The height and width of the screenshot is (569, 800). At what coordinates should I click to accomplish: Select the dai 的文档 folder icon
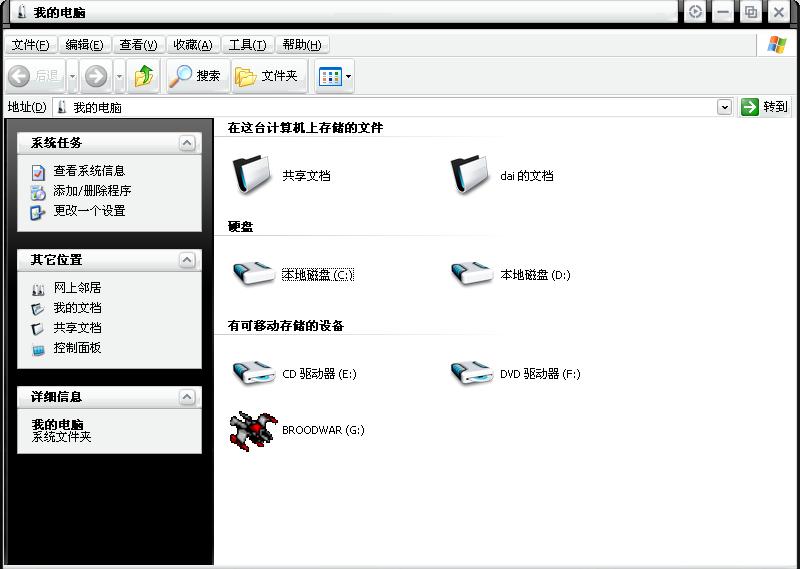(471, 175)
